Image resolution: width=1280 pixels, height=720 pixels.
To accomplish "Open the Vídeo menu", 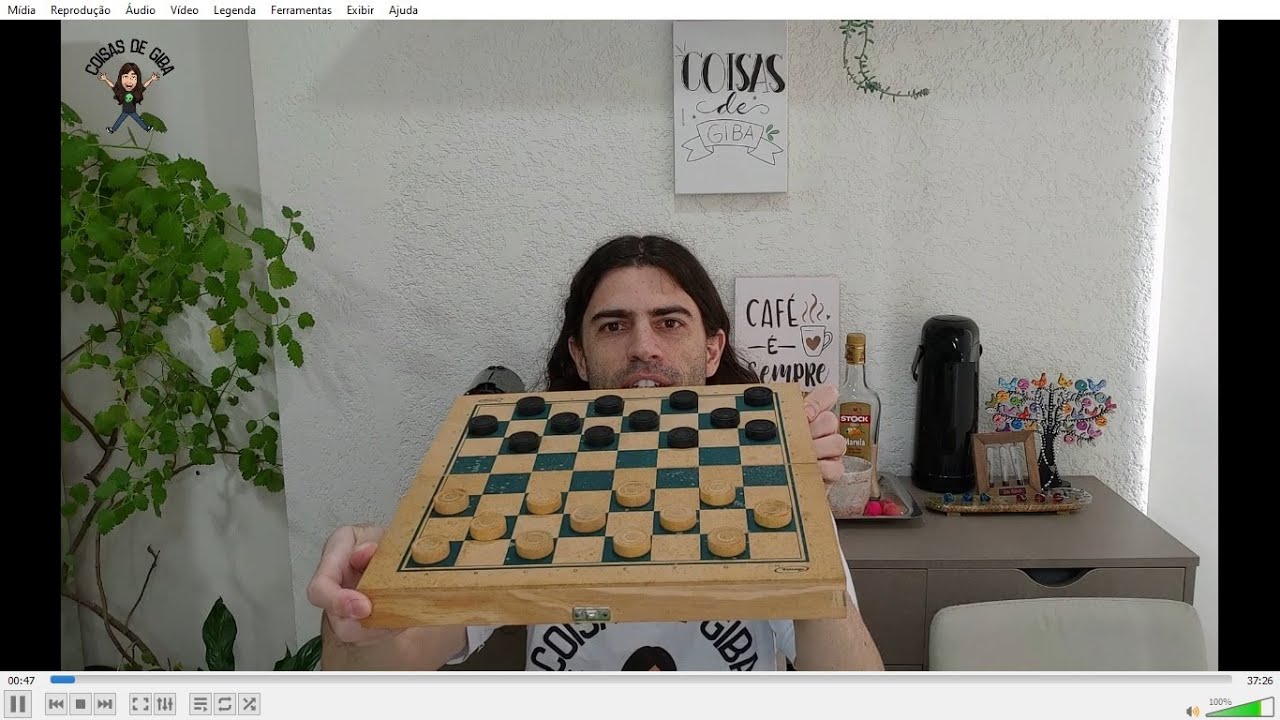I will (184, 10).
